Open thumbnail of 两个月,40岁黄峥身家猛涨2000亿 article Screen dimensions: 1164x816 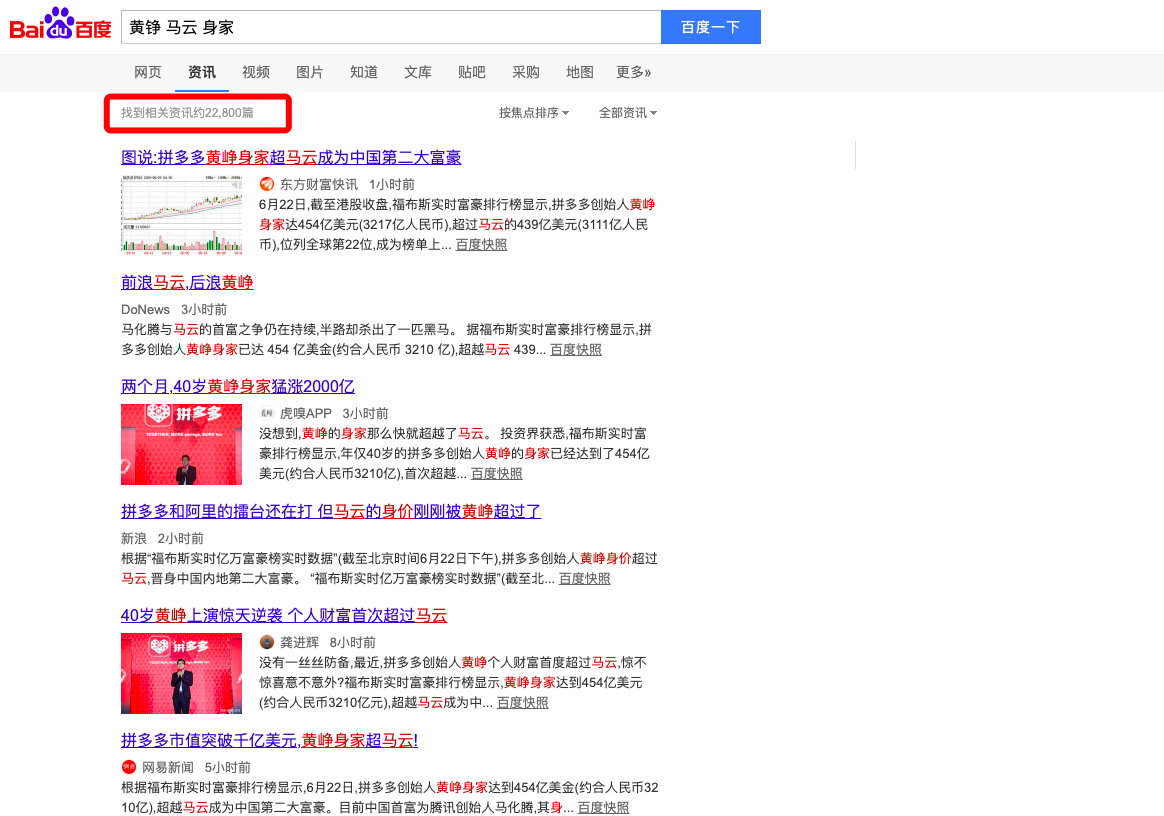[x=181, y=444]
